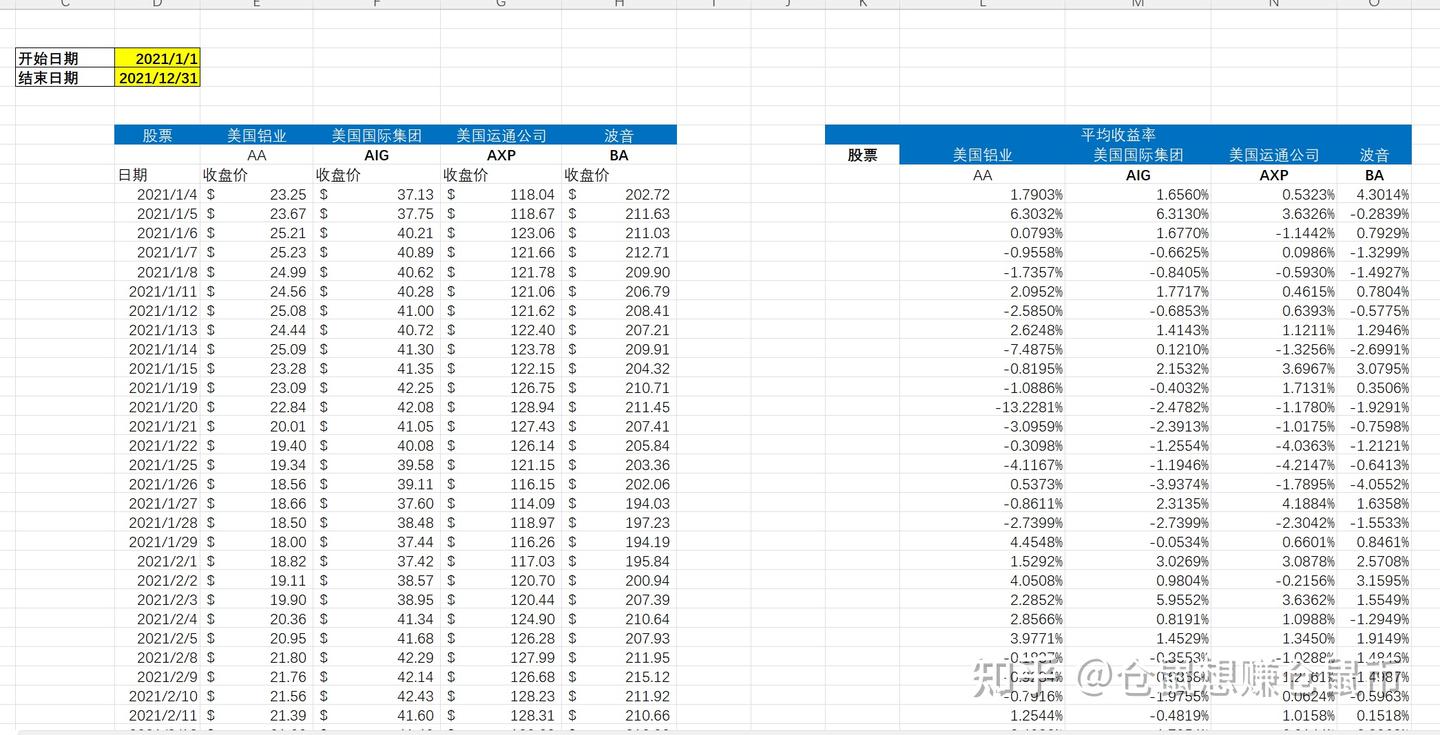Click the AXP return value 4.1884%
Image resolution: width=1440 pixels, height=735 pixels.
coord(1274,503)
